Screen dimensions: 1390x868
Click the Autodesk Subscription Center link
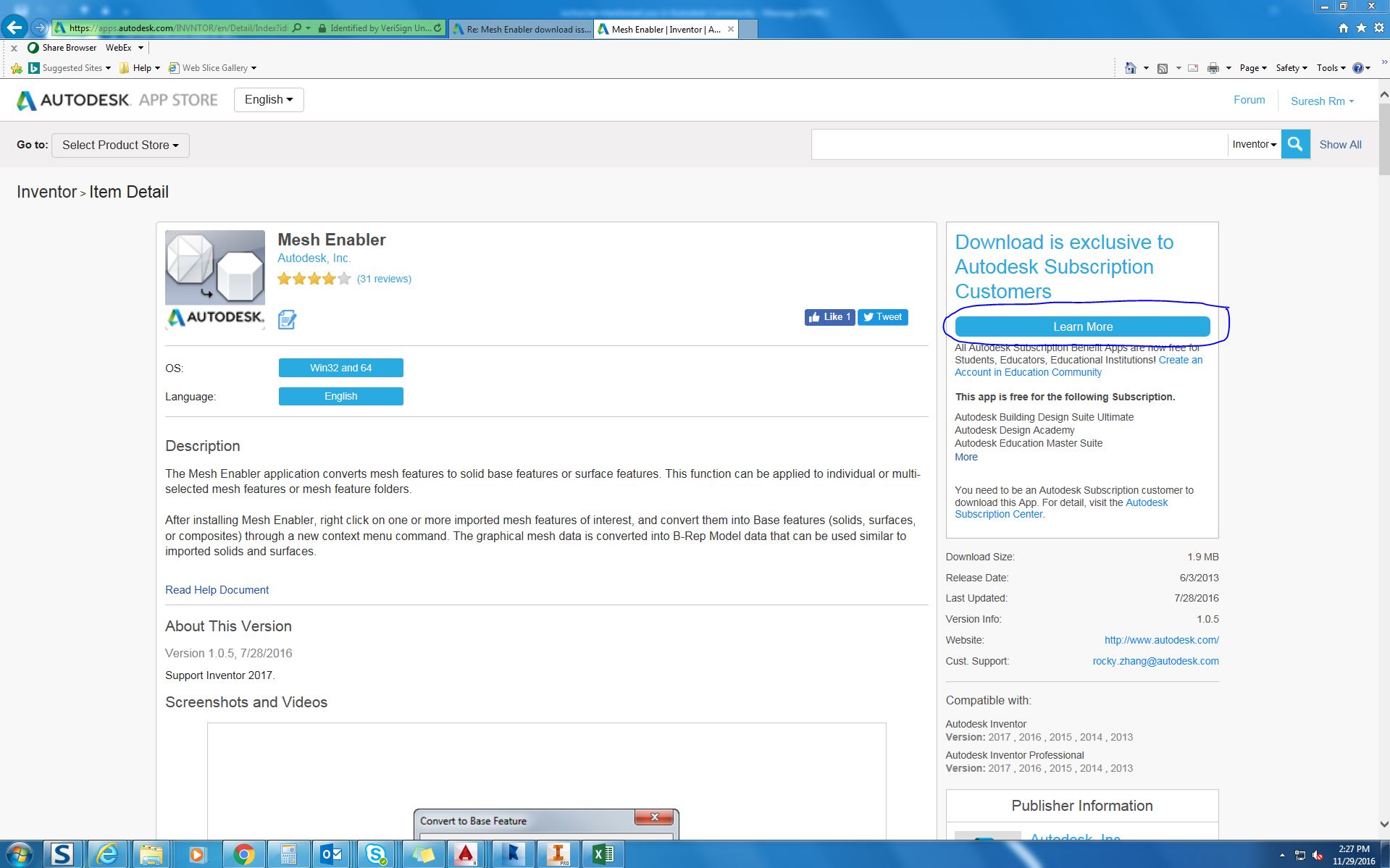1060,508
